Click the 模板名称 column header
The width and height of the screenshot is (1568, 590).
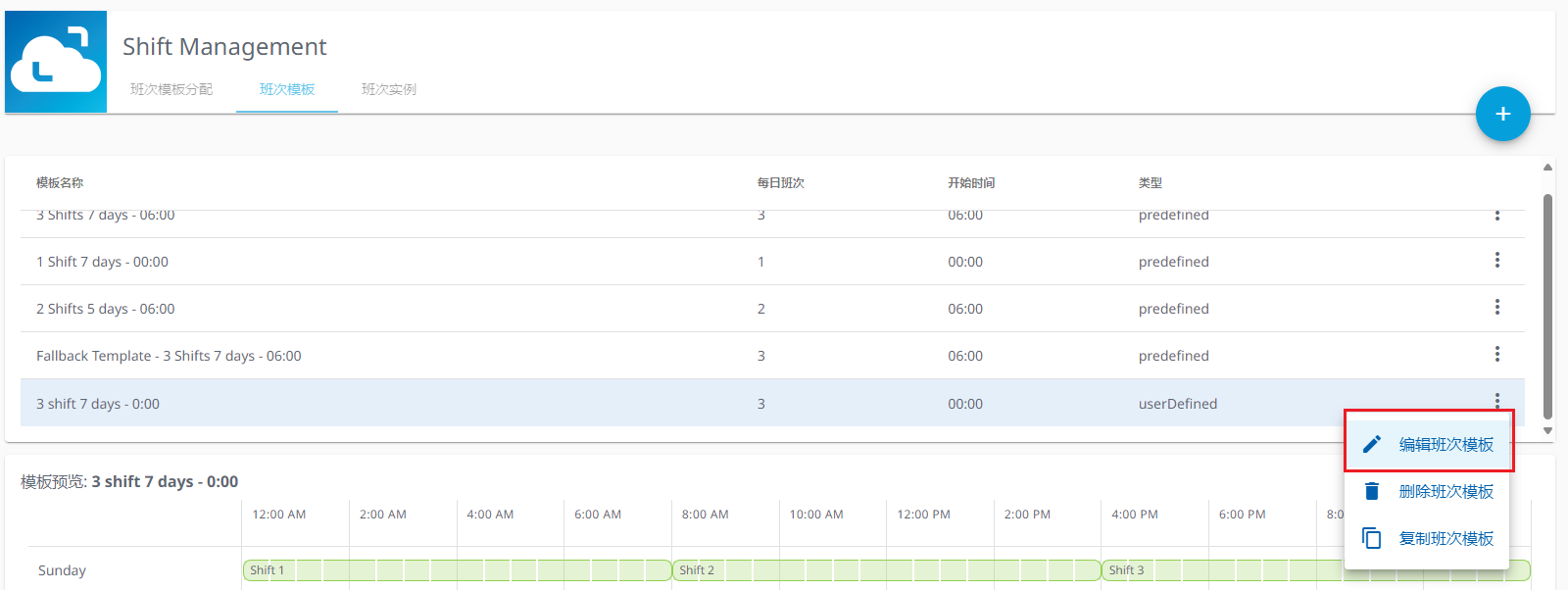tap(60, 183)
